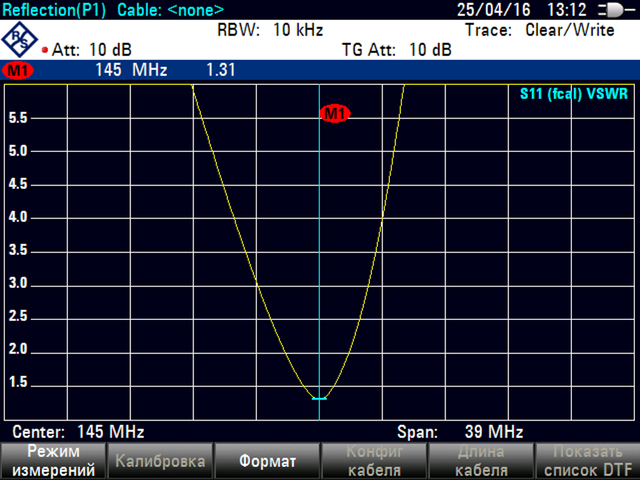Screen dimensions: 640x480
Task: Click the red M1 marker on the graph
Action: point(334,114)
